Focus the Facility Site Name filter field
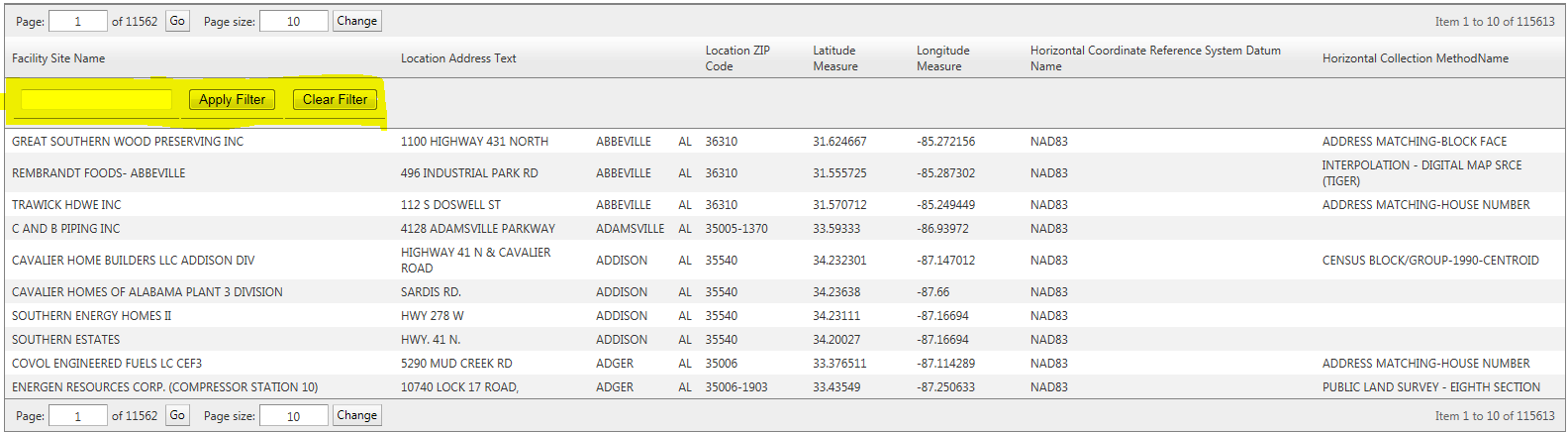 point(96,99)
